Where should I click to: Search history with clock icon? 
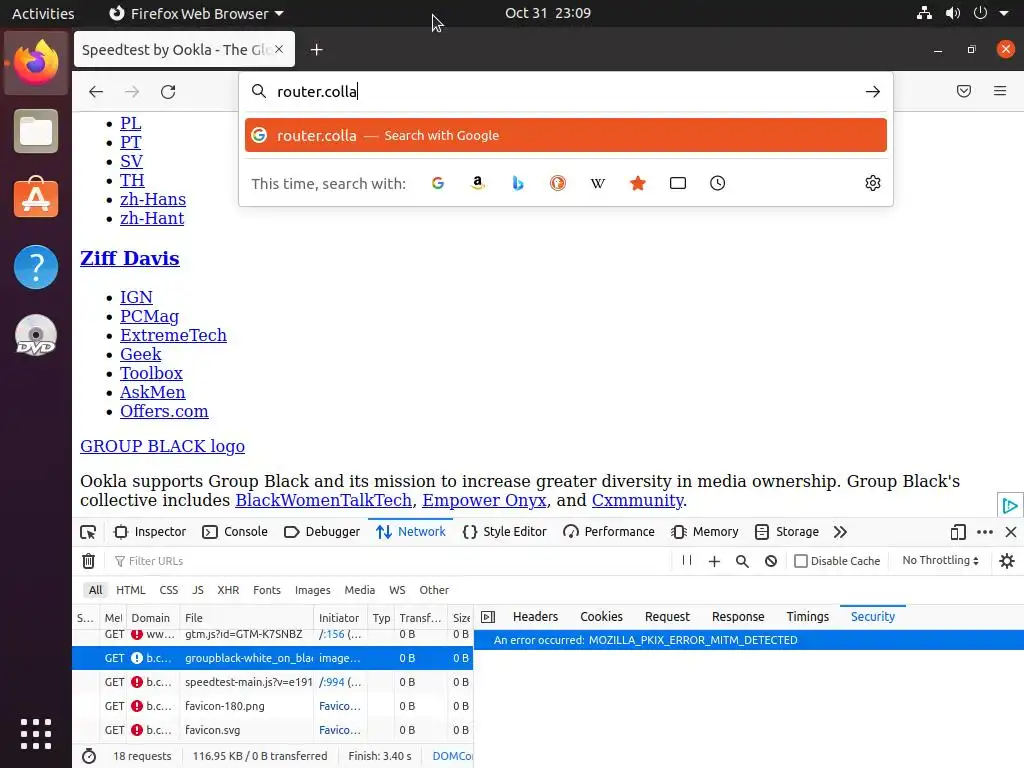click(718, 184)
